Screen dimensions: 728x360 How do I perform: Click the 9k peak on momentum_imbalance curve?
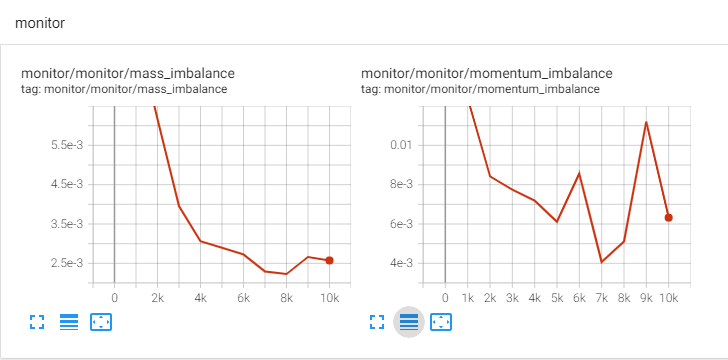click(x=646, y=122)
